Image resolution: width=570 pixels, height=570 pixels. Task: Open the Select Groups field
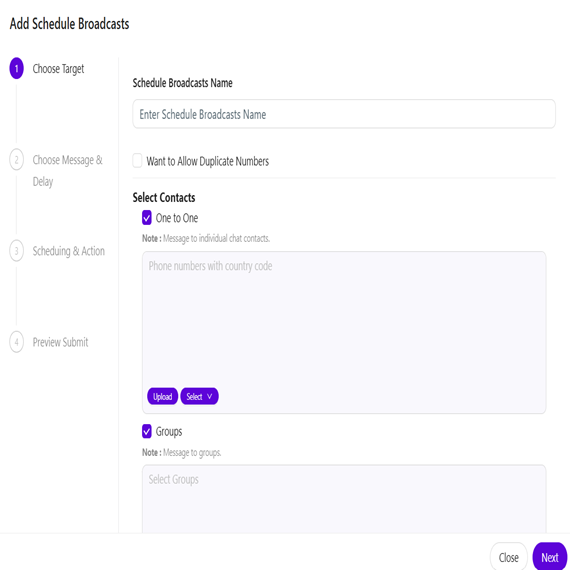tap(344, 499)
